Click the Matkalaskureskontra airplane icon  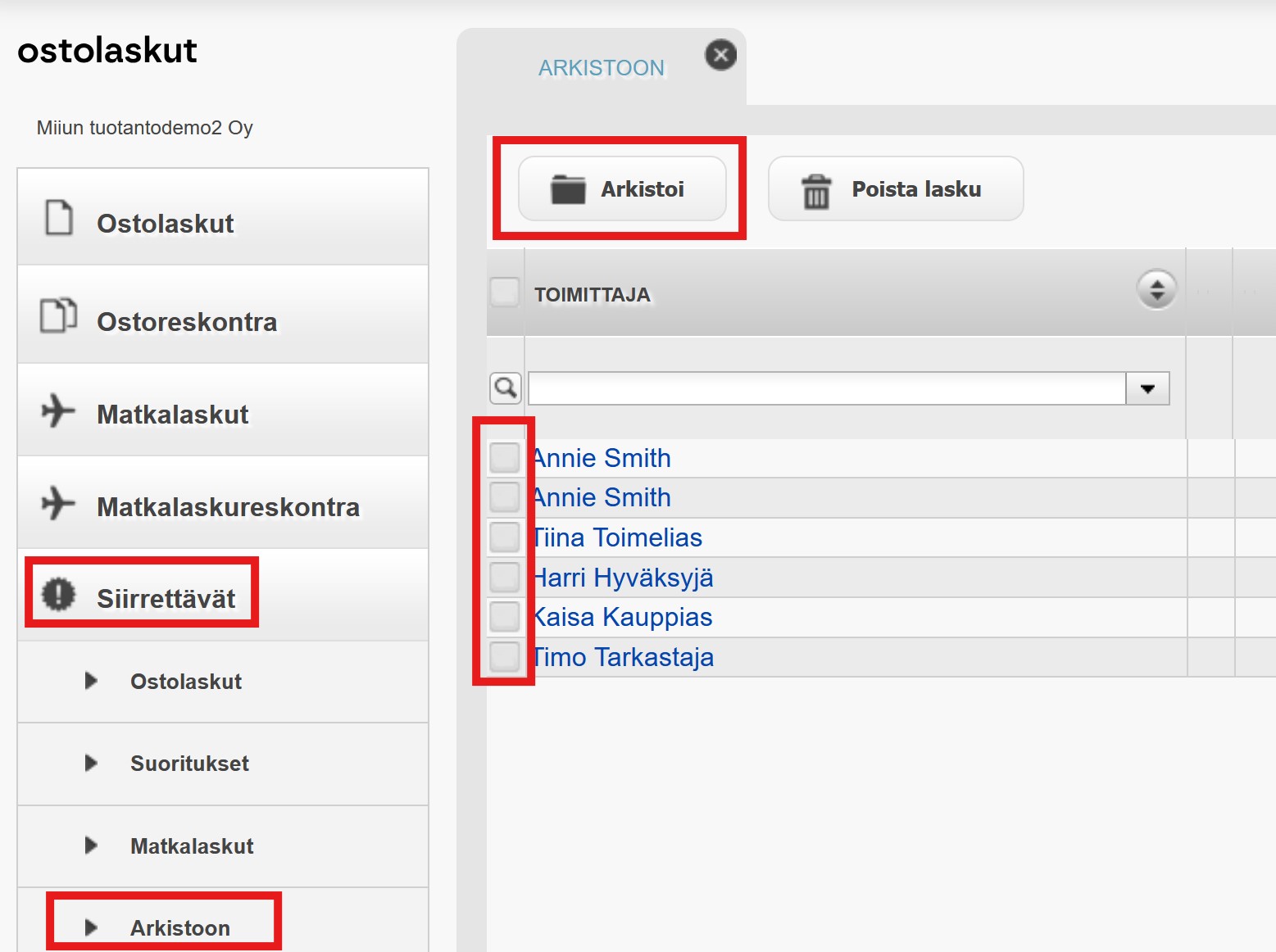click(x=58, y=503)
